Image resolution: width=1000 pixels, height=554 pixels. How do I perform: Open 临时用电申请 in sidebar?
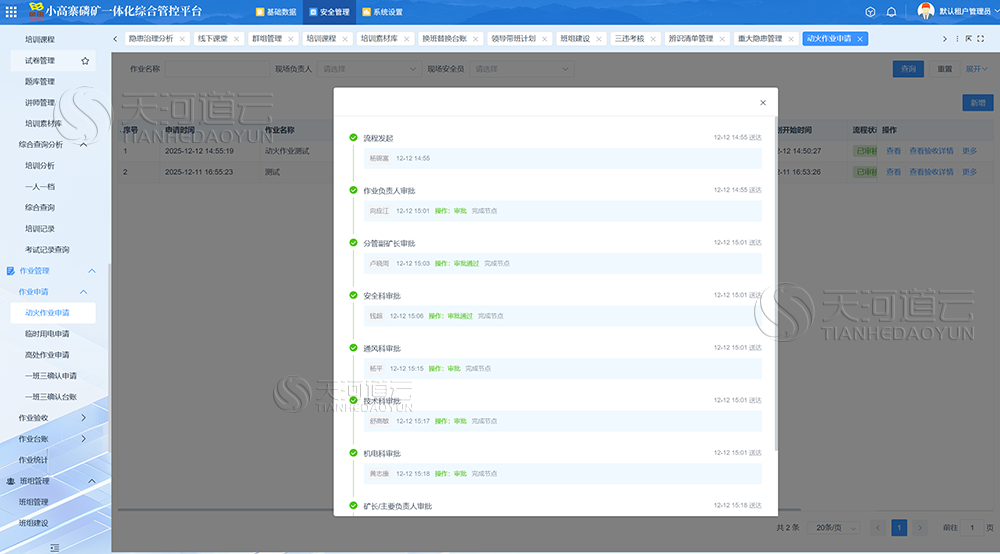tap(47, 334)
